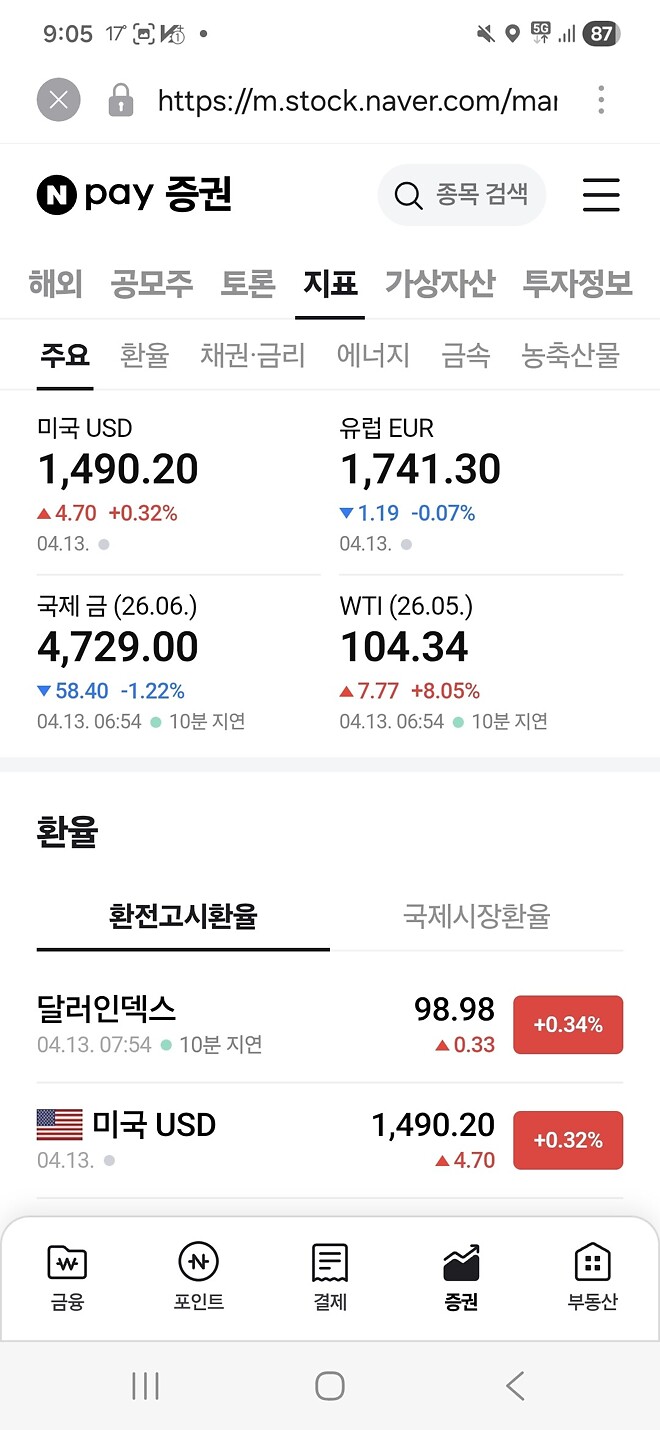The width and height of the screenshot is (660, 1430).
Task: Open the 해외 section
Action: pos(53,283)
